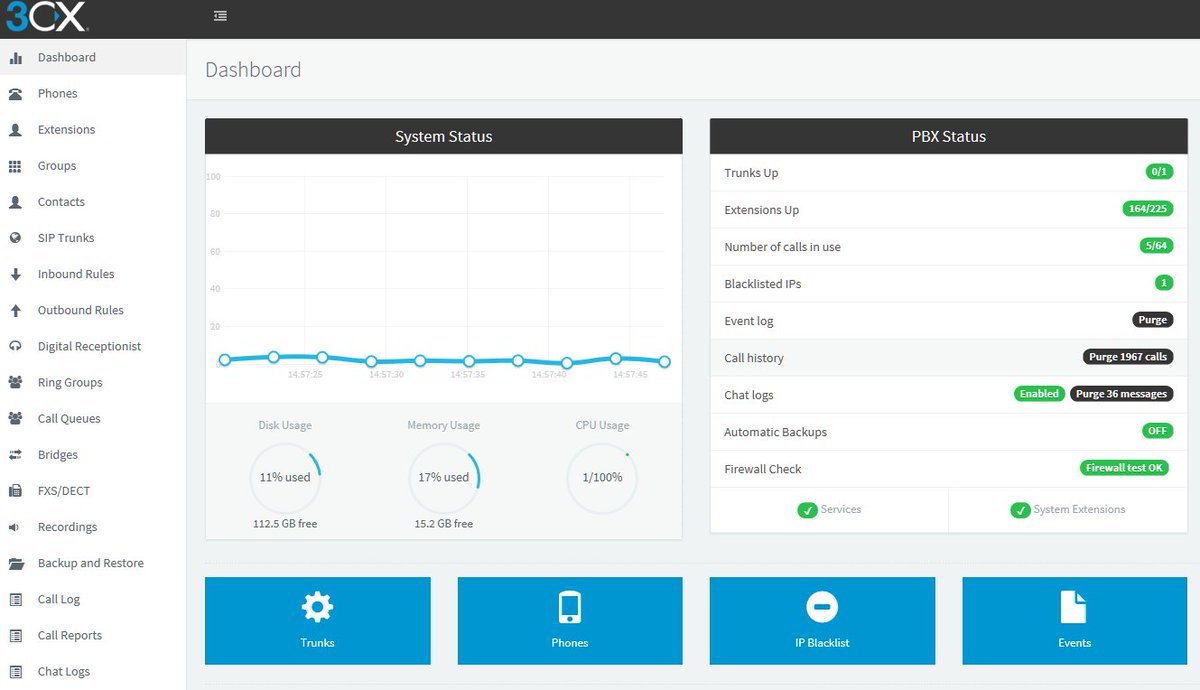Click the Dashboard bar chart icon

click(x=15, y=58)
